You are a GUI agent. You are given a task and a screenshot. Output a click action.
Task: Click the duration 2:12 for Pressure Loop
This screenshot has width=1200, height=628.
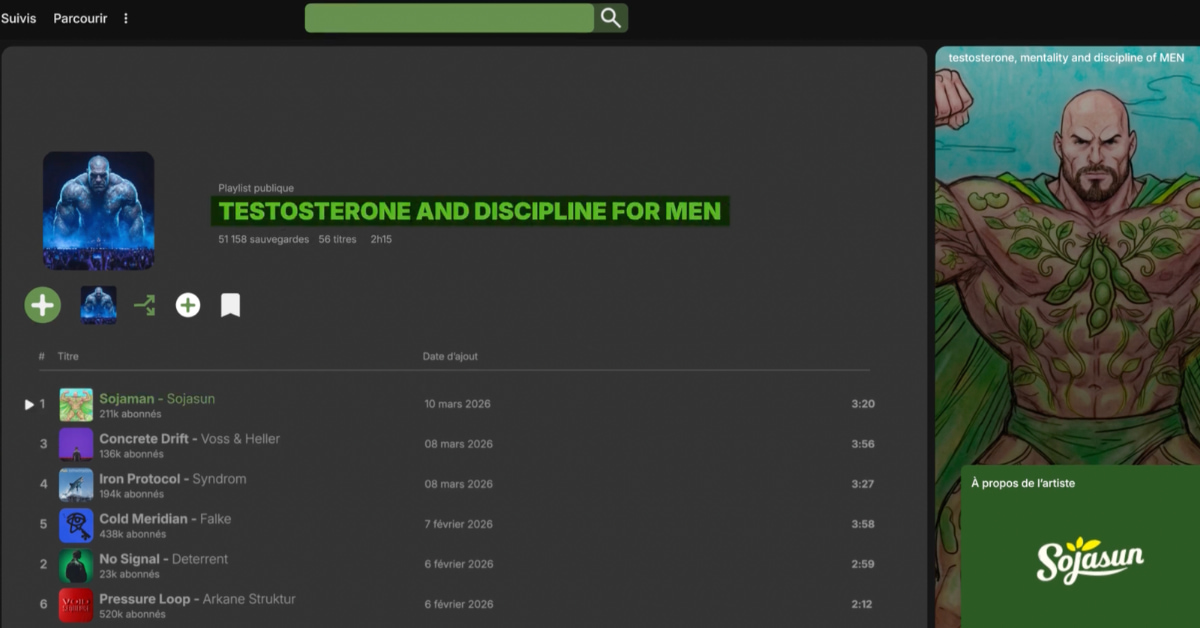point(863,604)
